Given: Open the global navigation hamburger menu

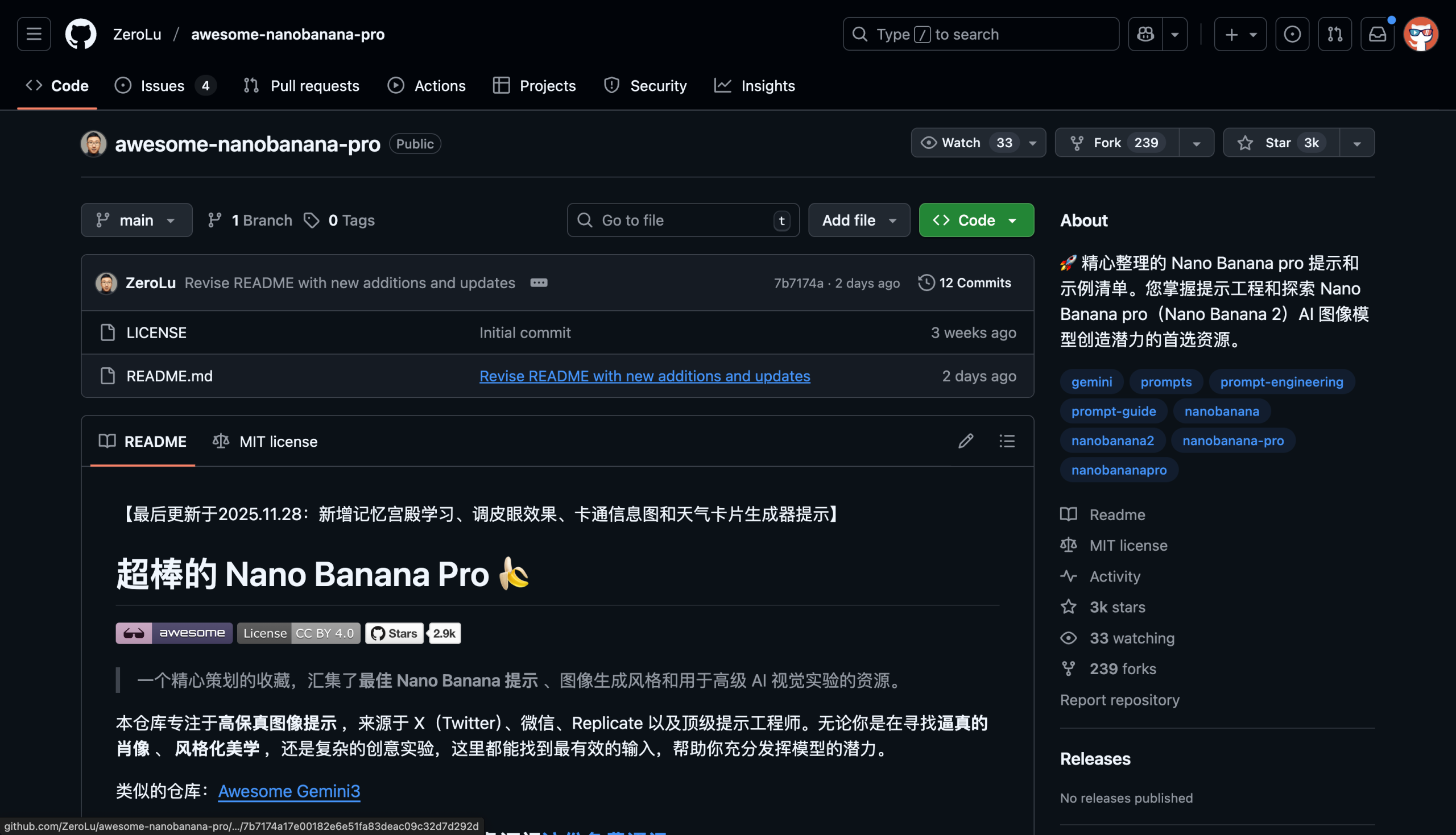Looking at the screenshot, I should 34,34.
